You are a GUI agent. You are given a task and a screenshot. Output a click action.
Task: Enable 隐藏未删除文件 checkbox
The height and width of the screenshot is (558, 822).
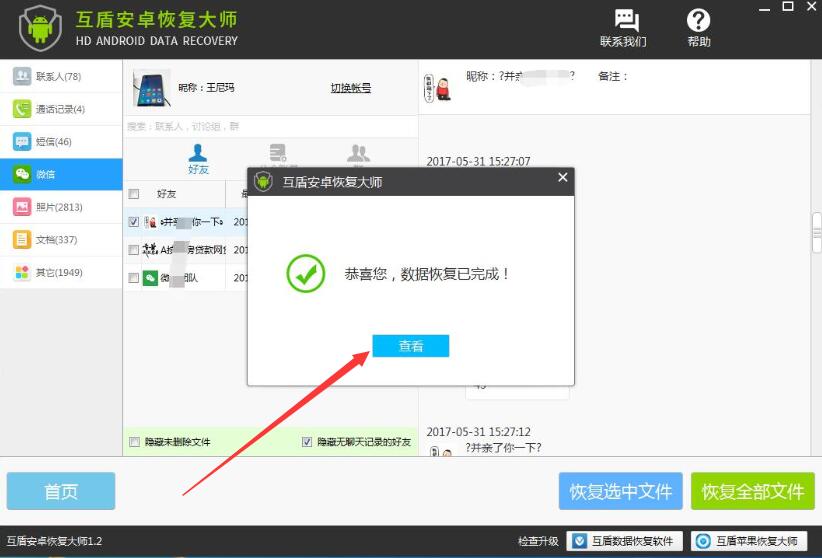pos(134,442)
